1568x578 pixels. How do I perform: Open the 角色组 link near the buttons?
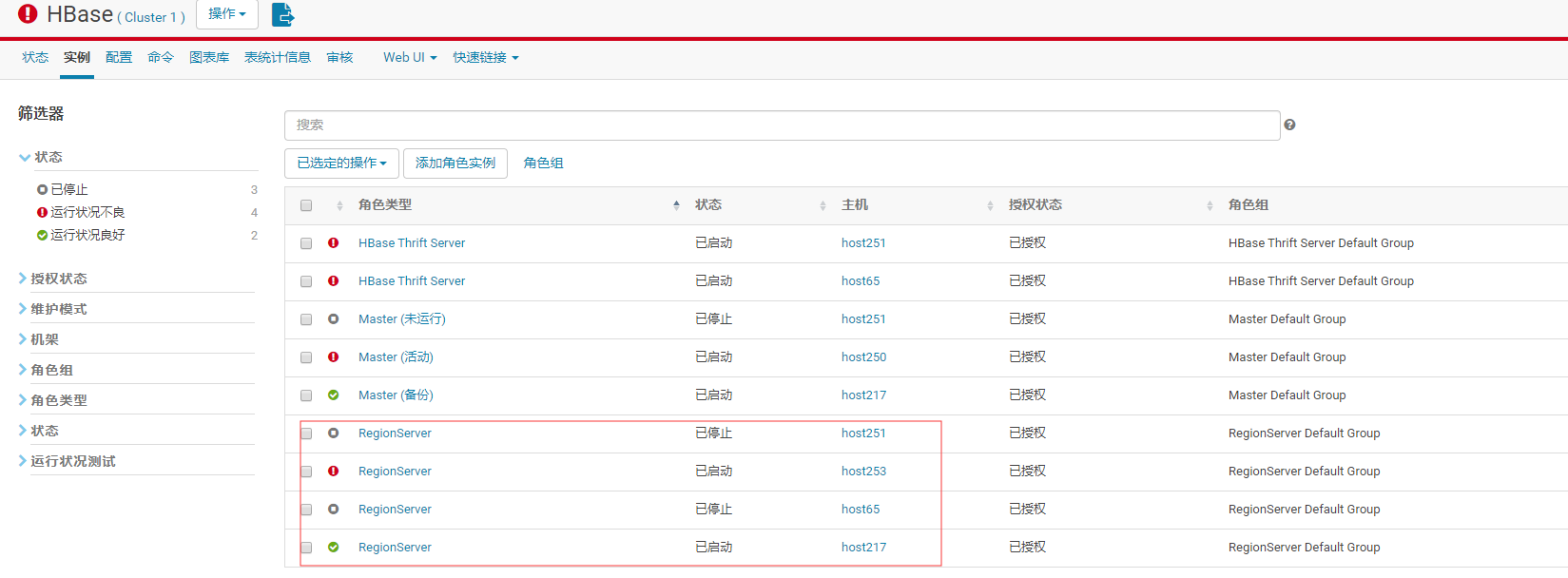[x=543, y=163]
